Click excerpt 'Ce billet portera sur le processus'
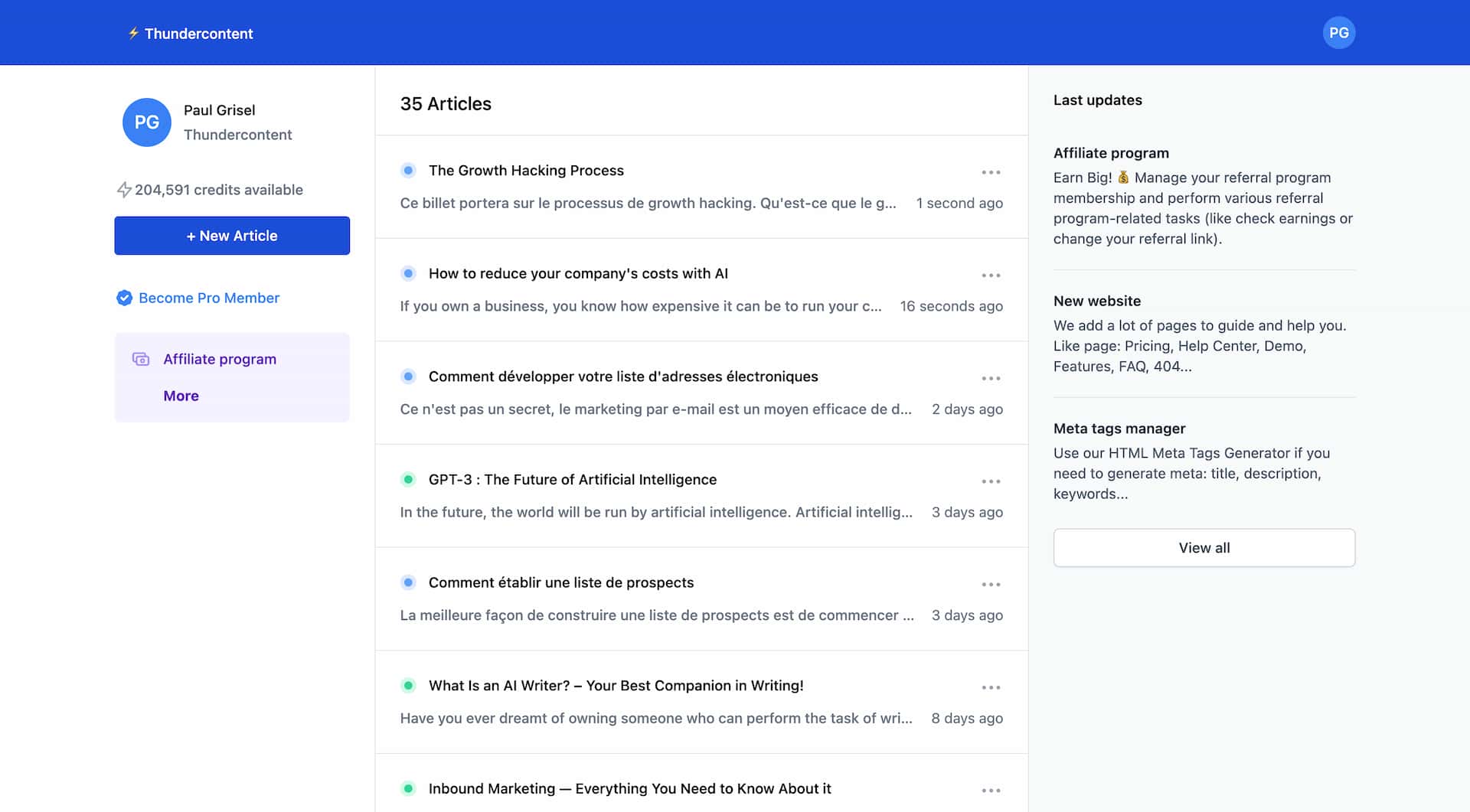 click(x=648, y=203)
